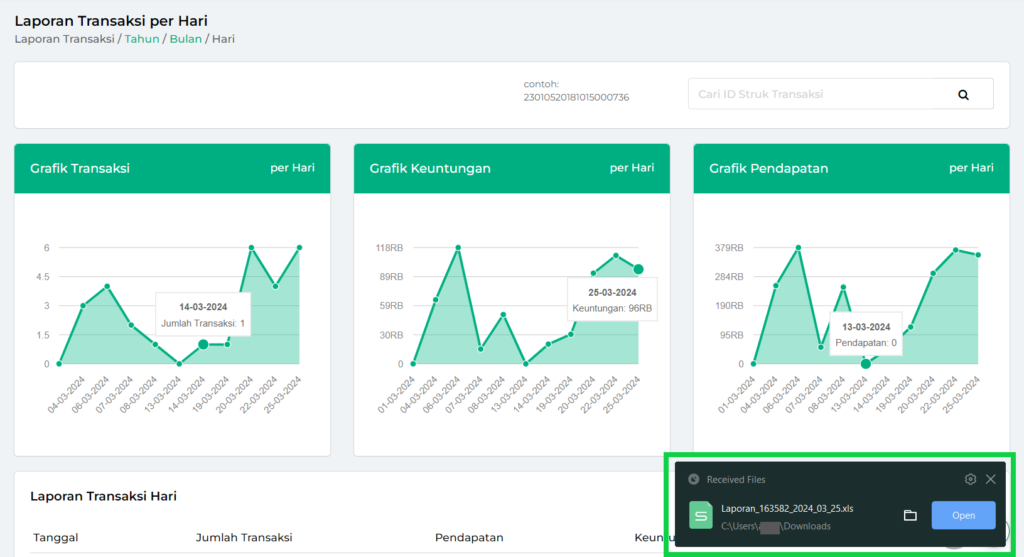Click the Tanggal column header
The height and width of the screenshot is (557, 1024).
[56, 538]
